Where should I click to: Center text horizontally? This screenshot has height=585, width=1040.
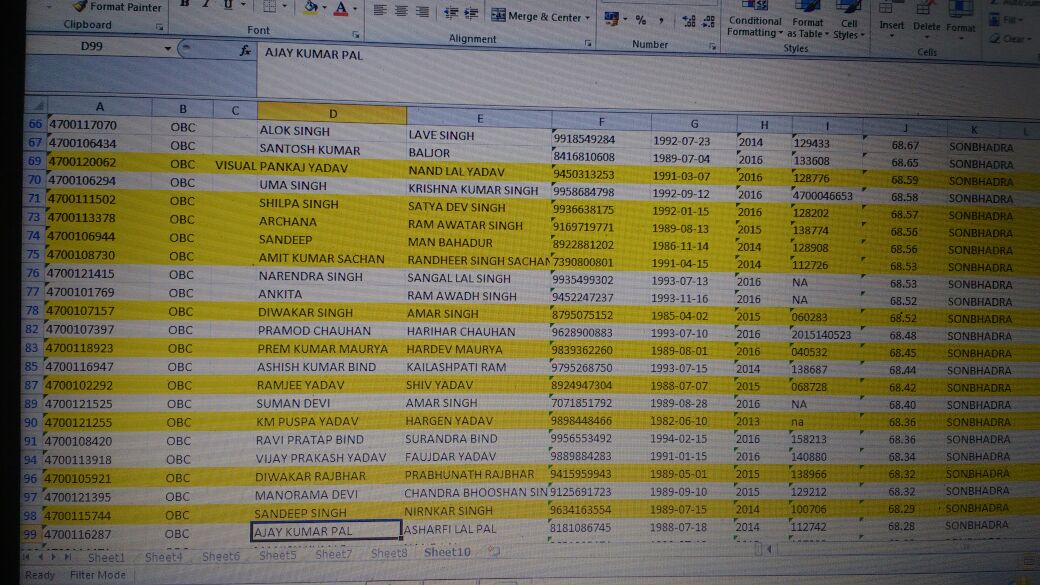(401, 11)
